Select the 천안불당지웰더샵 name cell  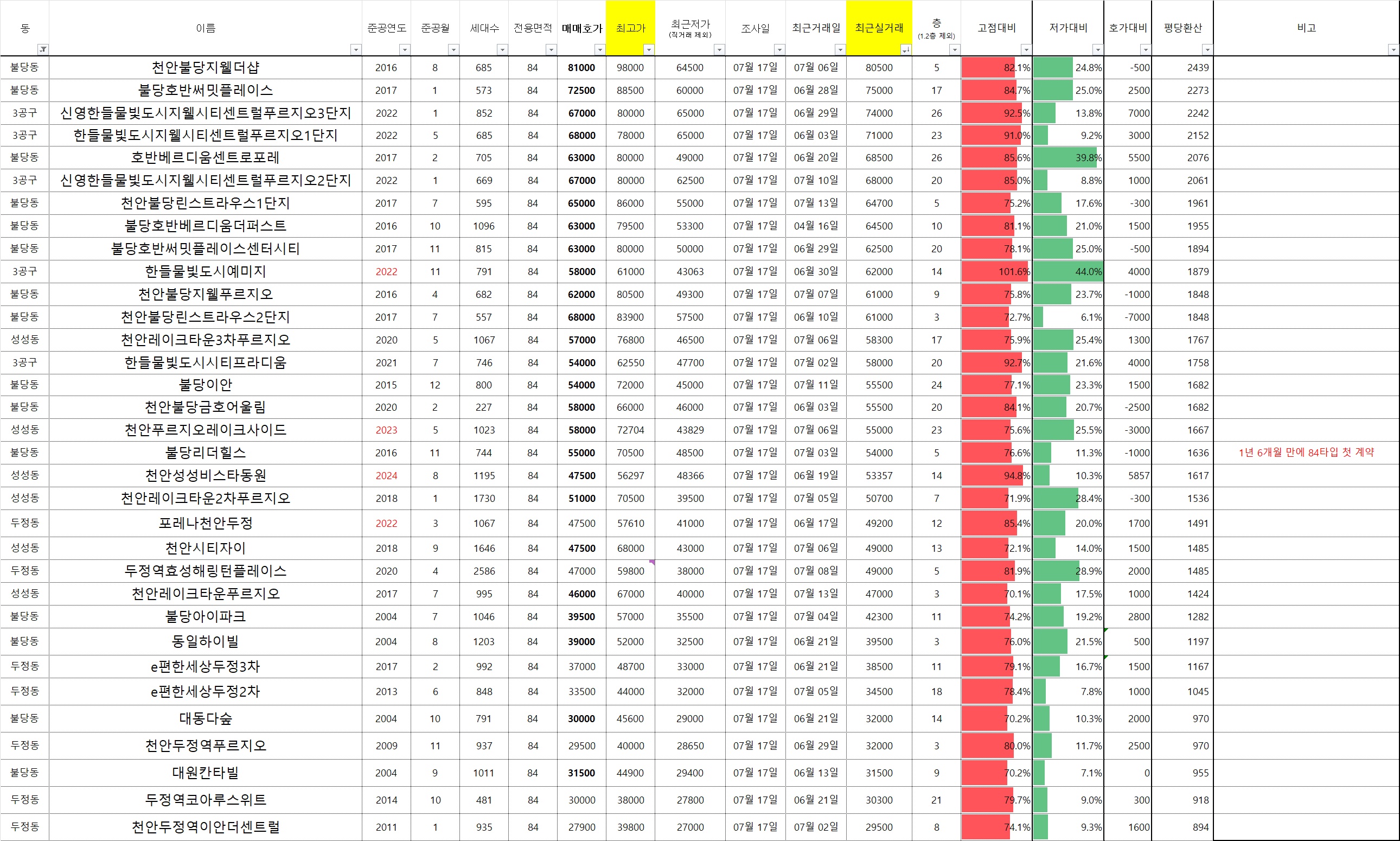205,67
